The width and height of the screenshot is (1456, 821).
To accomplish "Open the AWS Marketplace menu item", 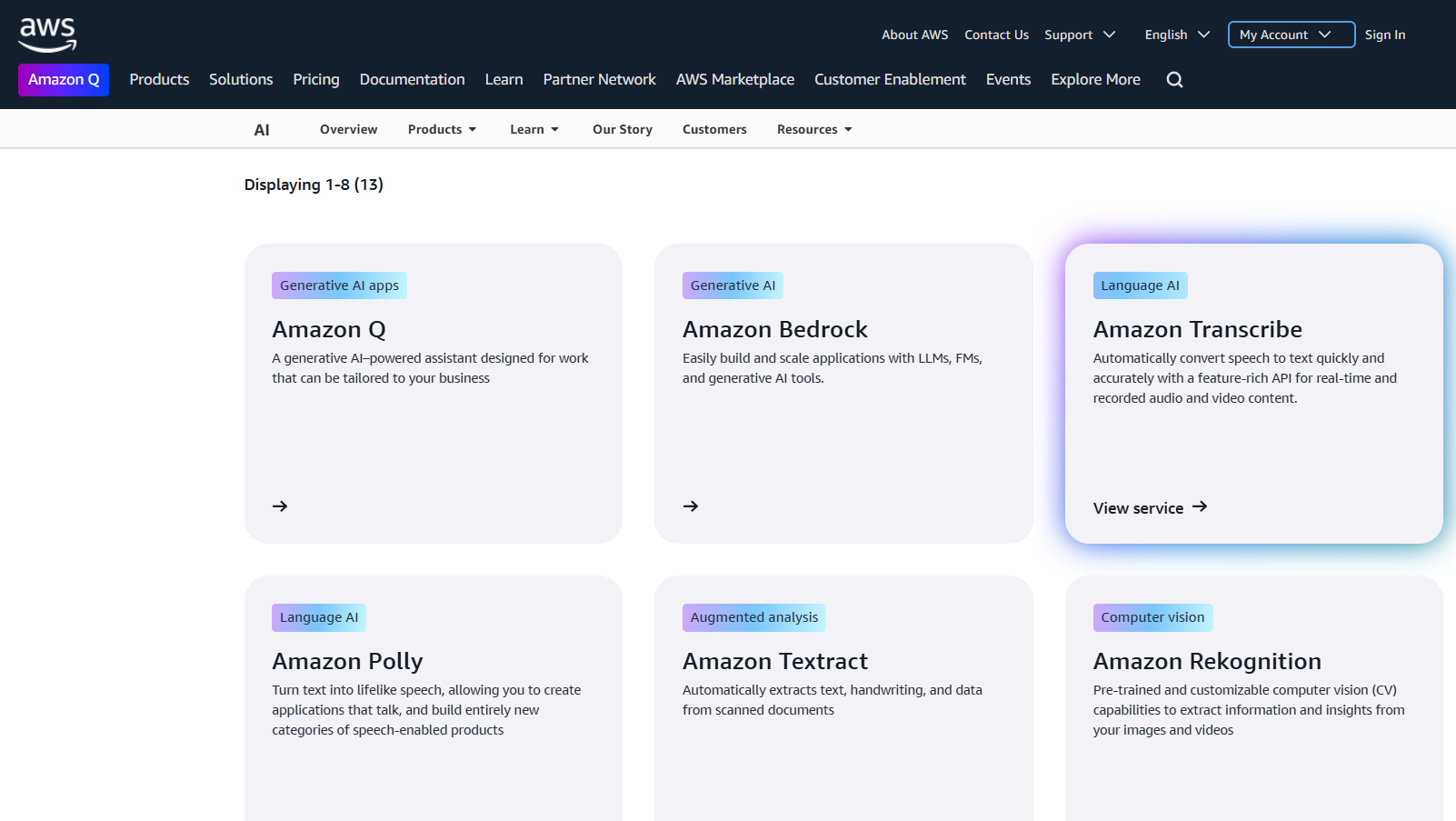I will tap(735, 79).
